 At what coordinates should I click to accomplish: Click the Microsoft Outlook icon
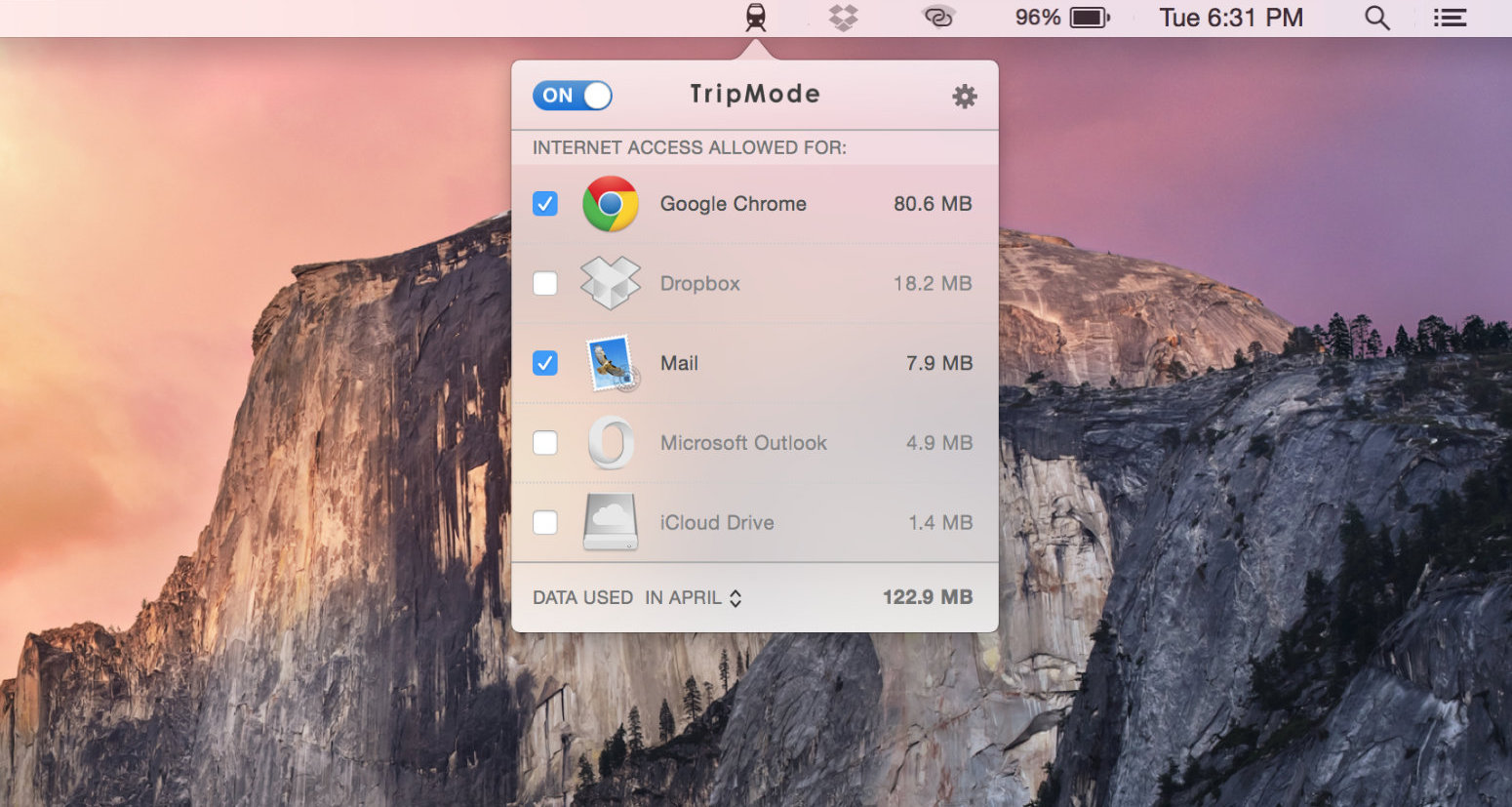(611, 443)
